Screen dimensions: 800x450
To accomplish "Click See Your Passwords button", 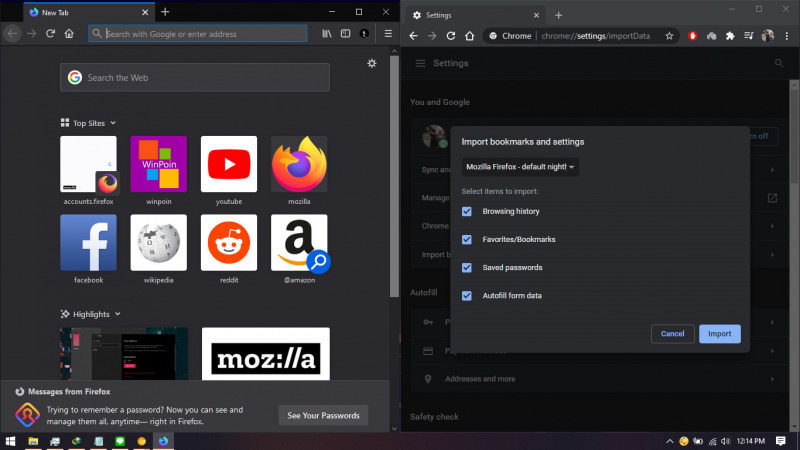I will [323, 415].
